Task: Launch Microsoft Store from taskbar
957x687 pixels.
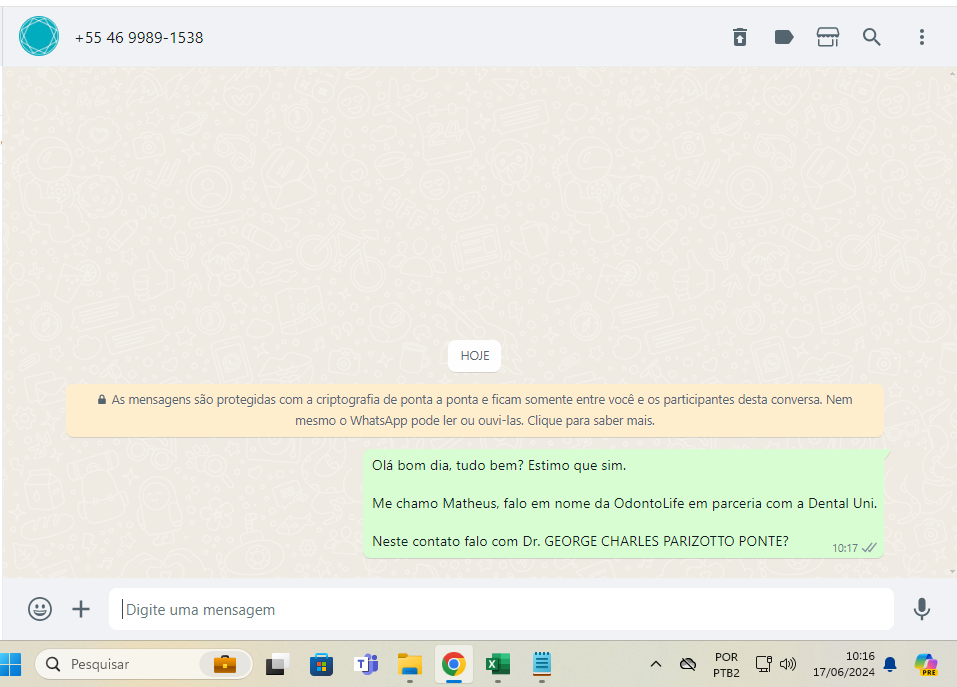Action: (x=321, y=664)
